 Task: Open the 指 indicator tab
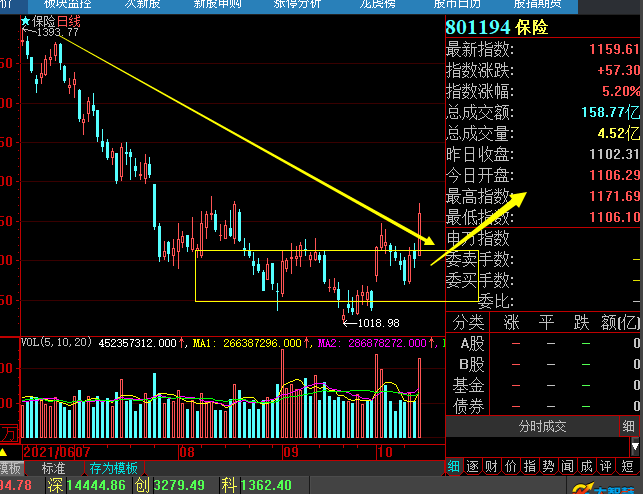point(529,467)
